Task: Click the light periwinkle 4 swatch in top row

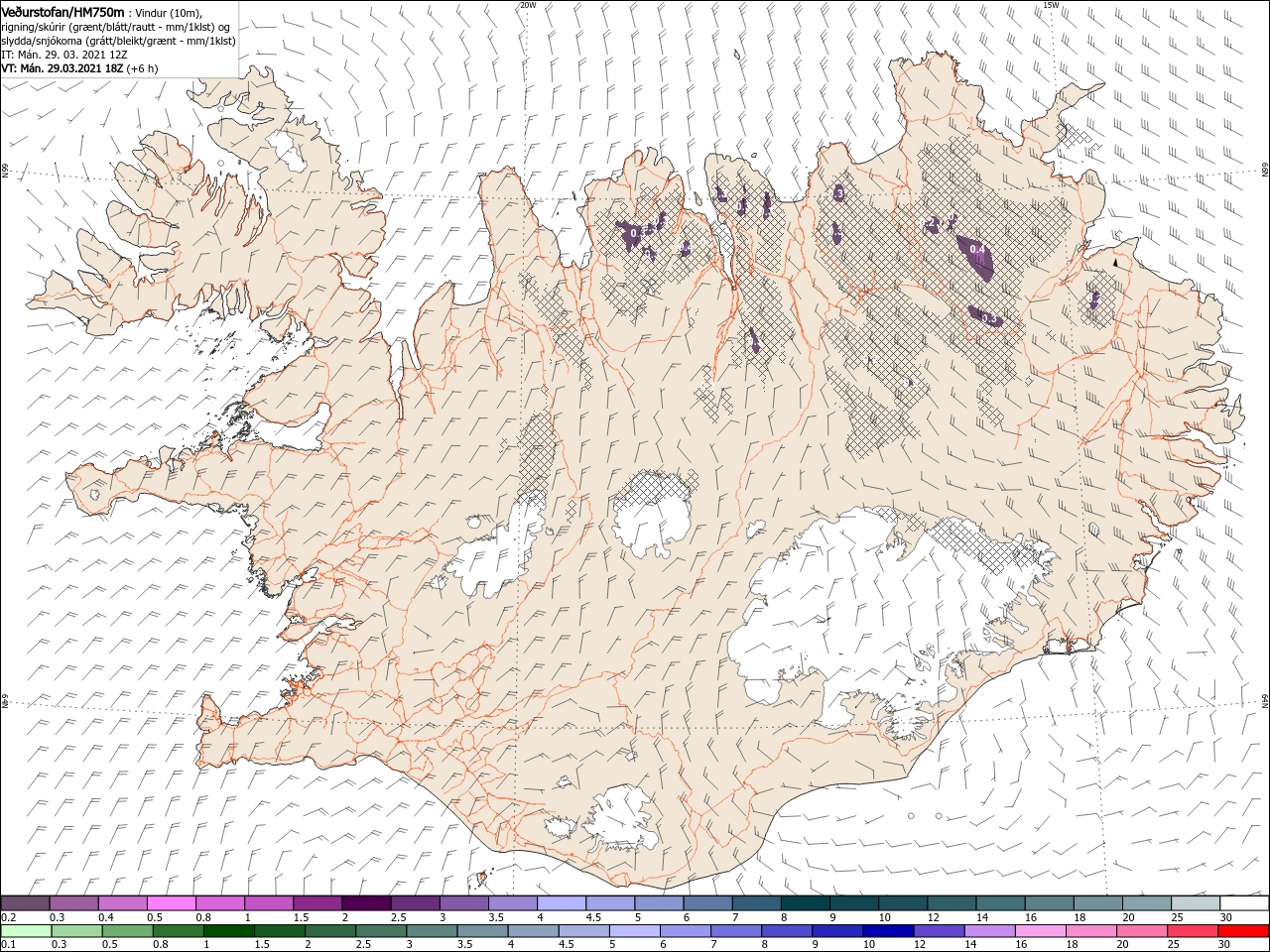Action: [562, 903]
